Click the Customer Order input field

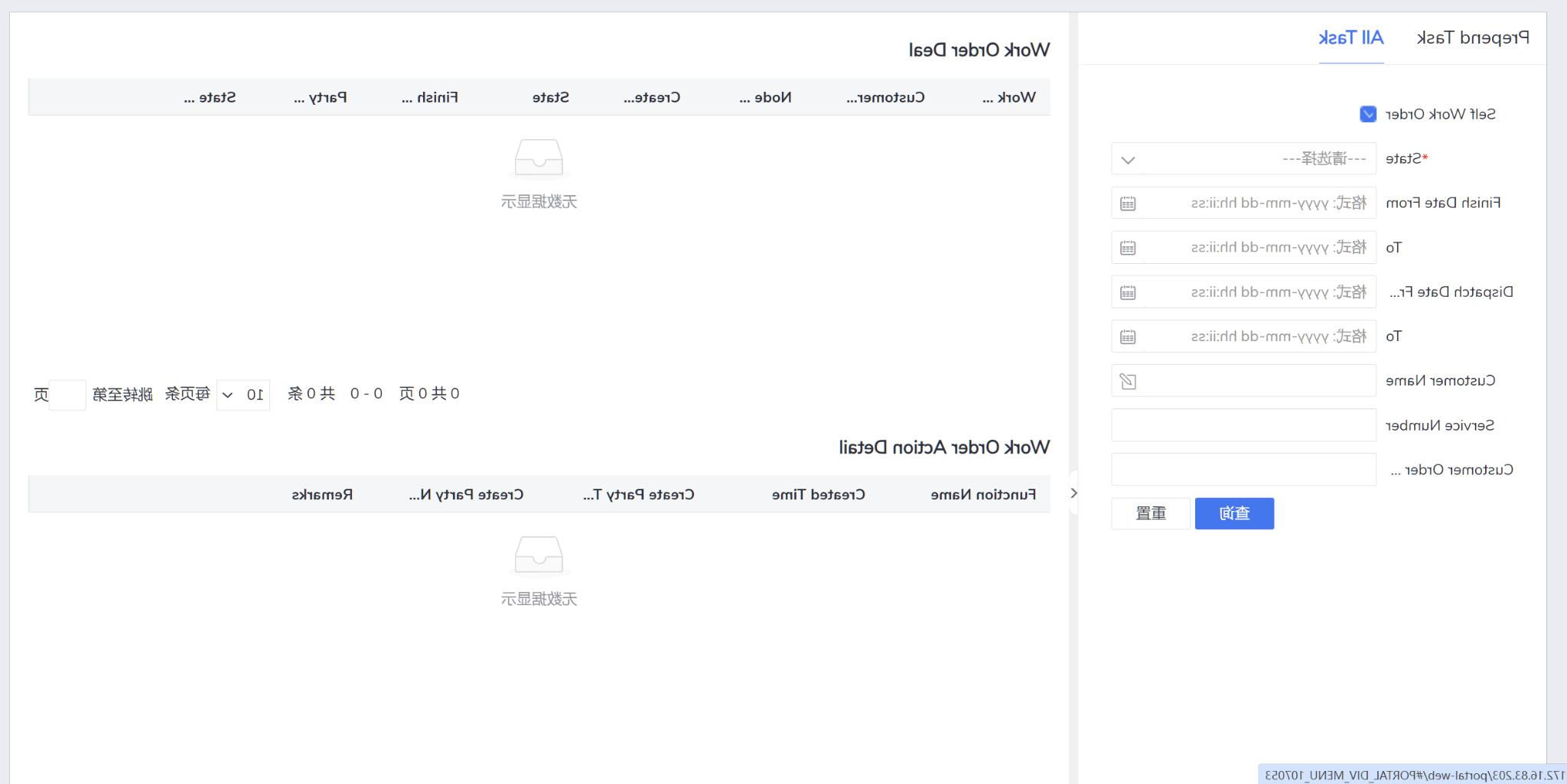[x=1243, y=470]
